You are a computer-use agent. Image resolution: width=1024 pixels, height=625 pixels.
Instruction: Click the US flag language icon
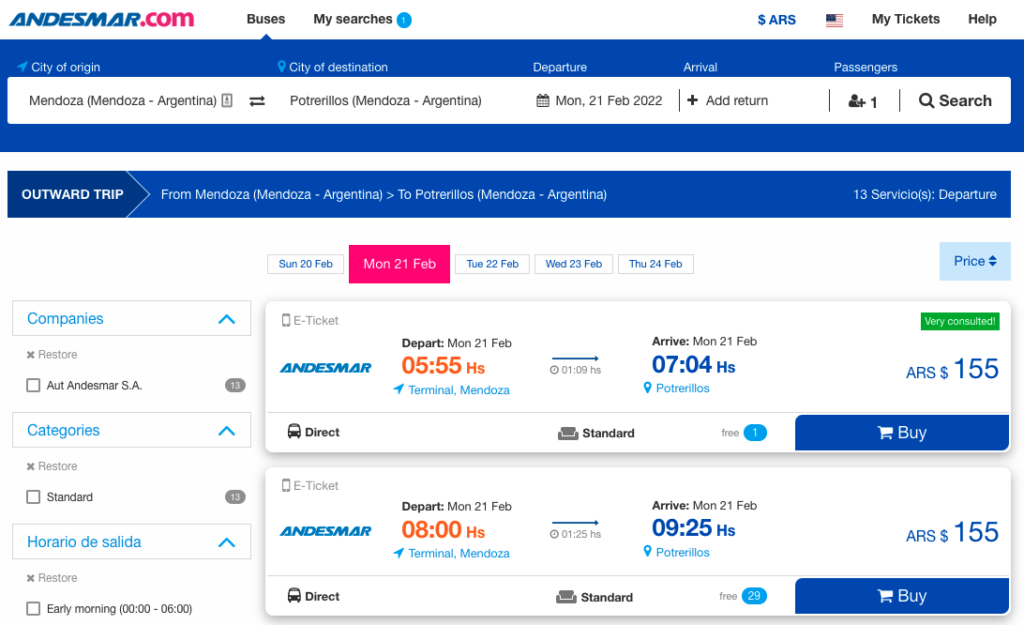coord(834,20)
